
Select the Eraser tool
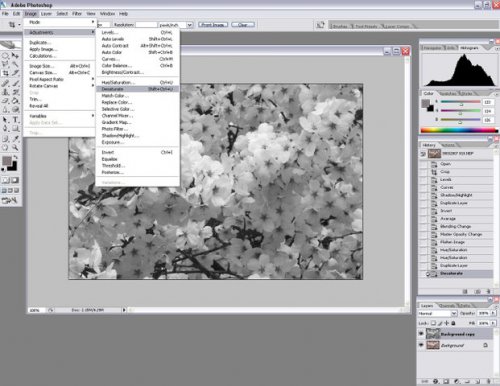click(6, 101)
